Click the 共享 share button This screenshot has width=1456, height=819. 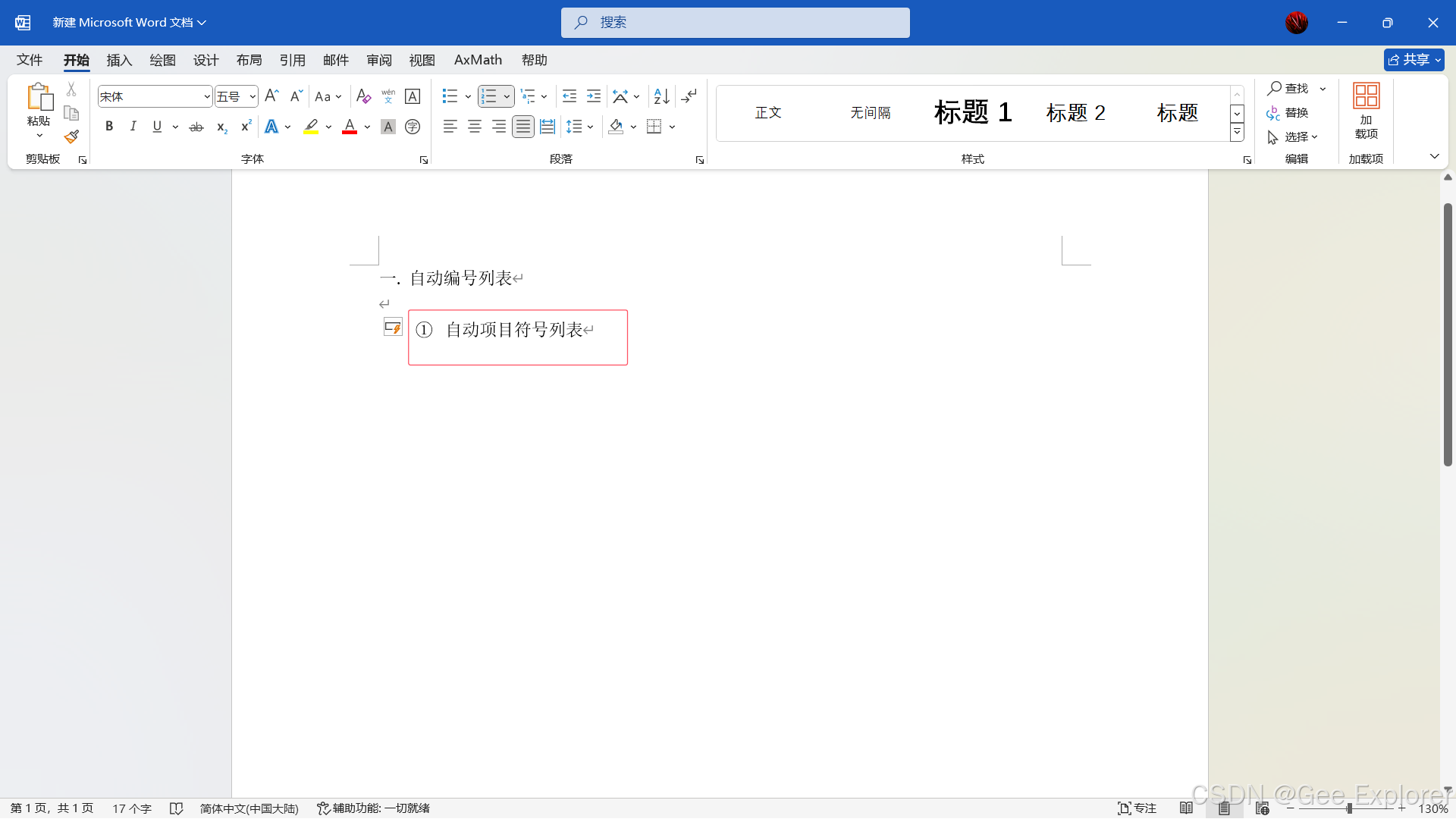pyautogui.click(x=1413, y=60)
